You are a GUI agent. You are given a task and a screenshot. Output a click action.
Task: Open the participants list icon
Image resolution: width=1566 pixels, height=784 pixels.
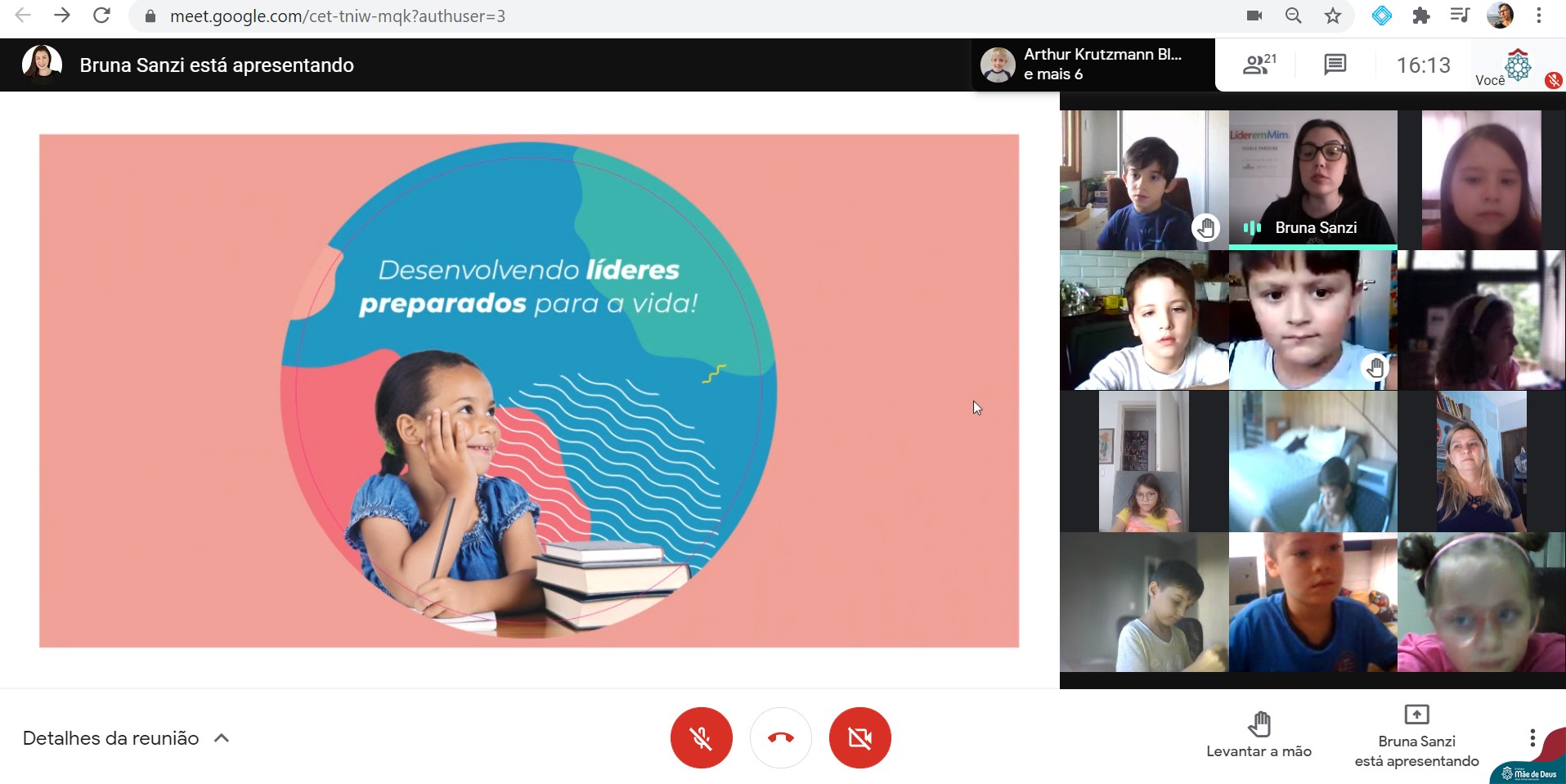click(1259, 65)
